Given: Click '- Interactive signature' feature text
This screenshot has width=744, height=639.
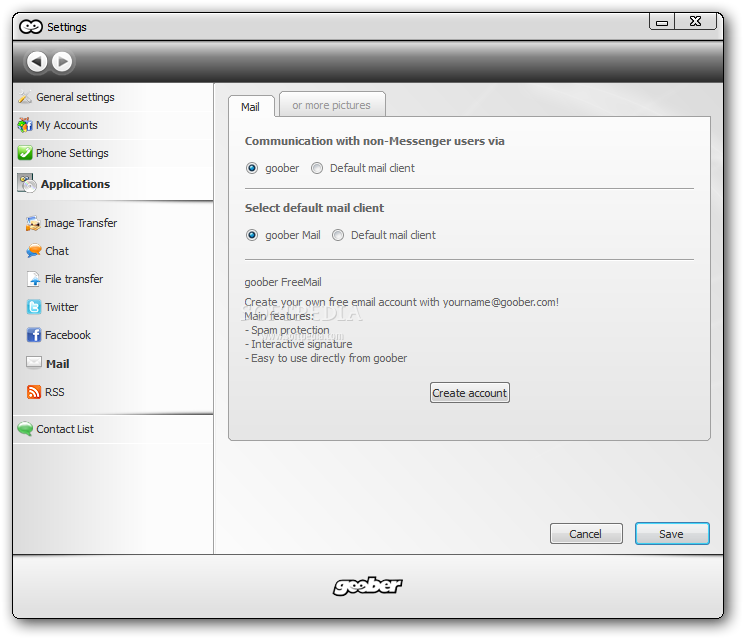Looking at the screenshot, I should [x=298, y=344].
